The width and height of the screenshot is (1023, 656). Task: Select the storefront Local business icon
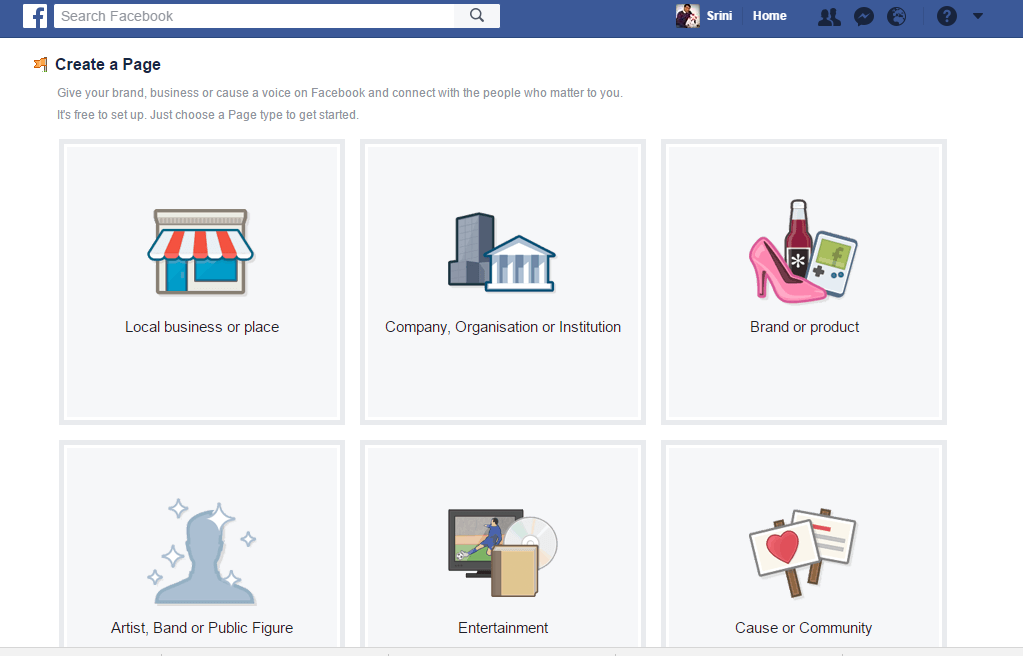(x=200, y=252)
